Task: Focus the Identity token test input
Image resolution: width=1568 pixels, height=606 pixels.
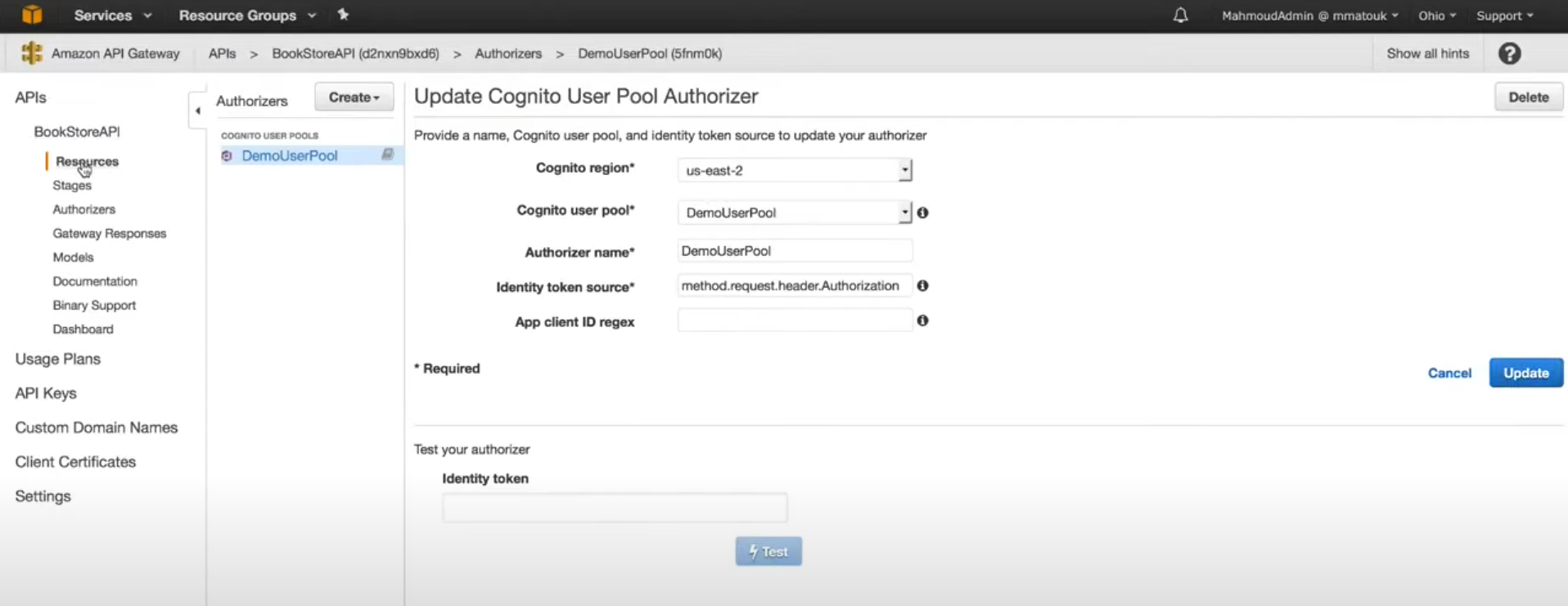Action: [615, 508]
